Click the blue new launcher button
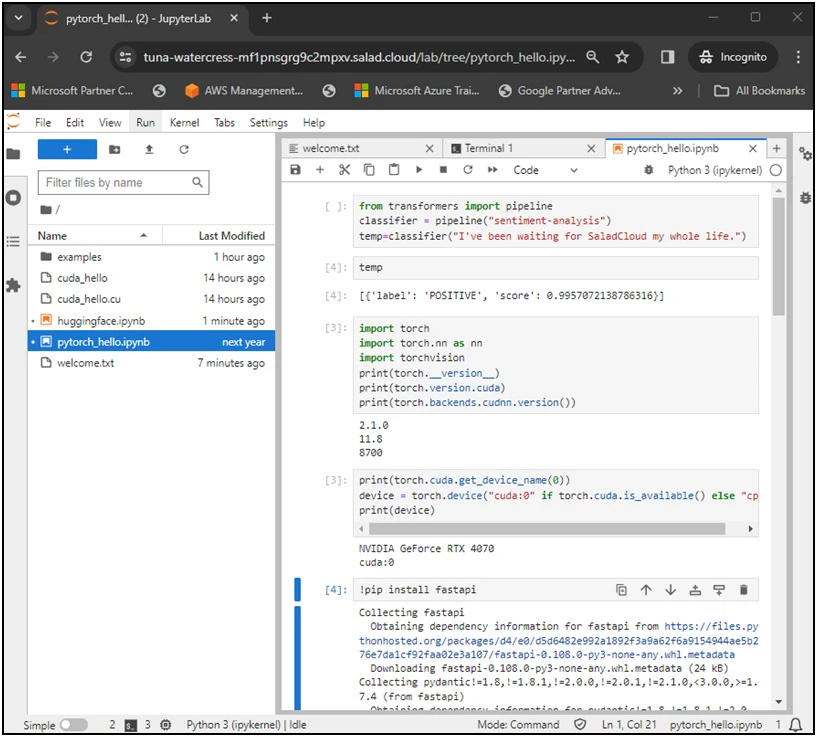The height and width of the screenshot is (737, 817). pyautogui.click(x=67, y=149)
